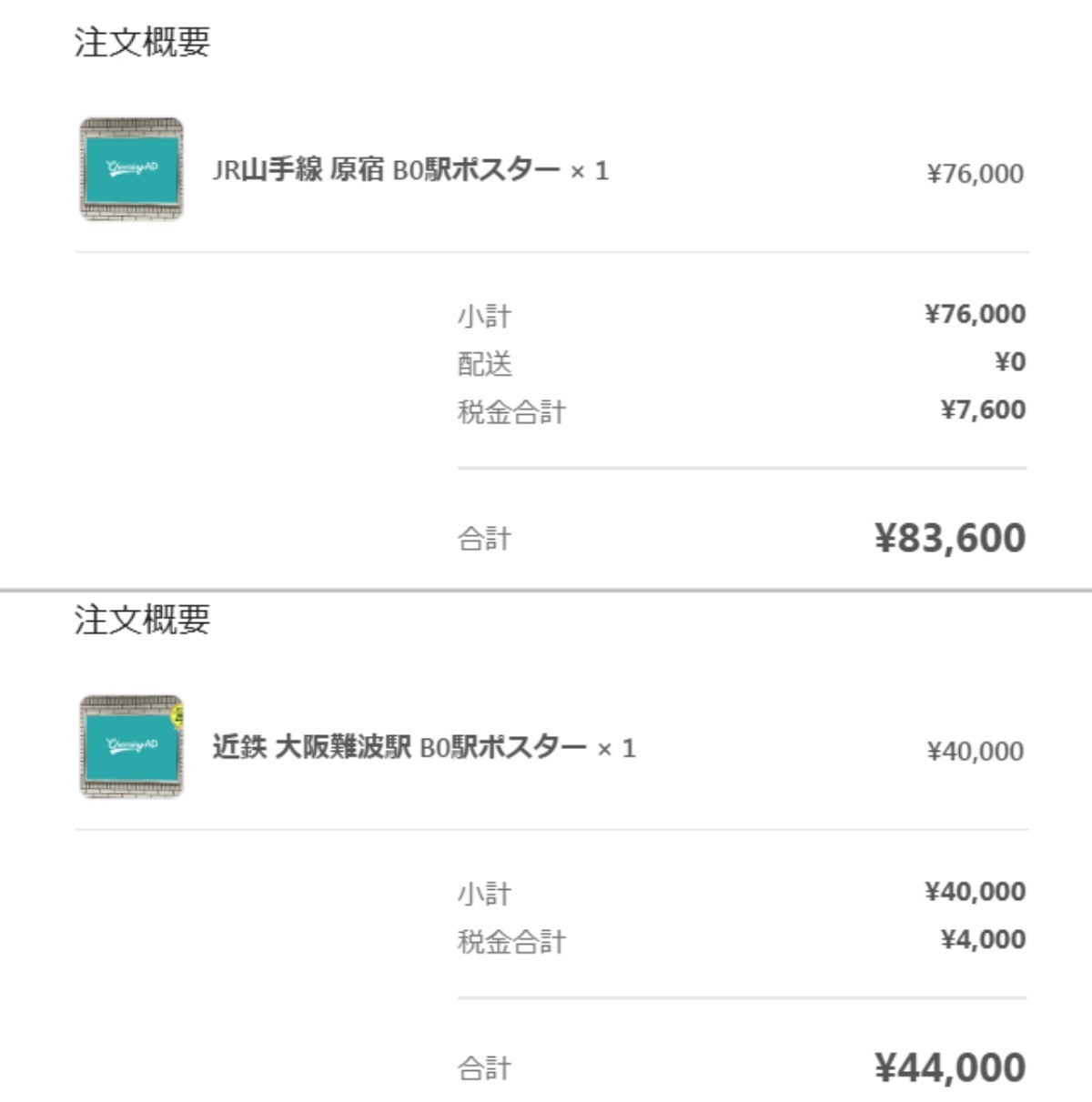Screen dimensions: 1092x1102
Task: Select the 配送 shipping label
Action: coord(485,364)
